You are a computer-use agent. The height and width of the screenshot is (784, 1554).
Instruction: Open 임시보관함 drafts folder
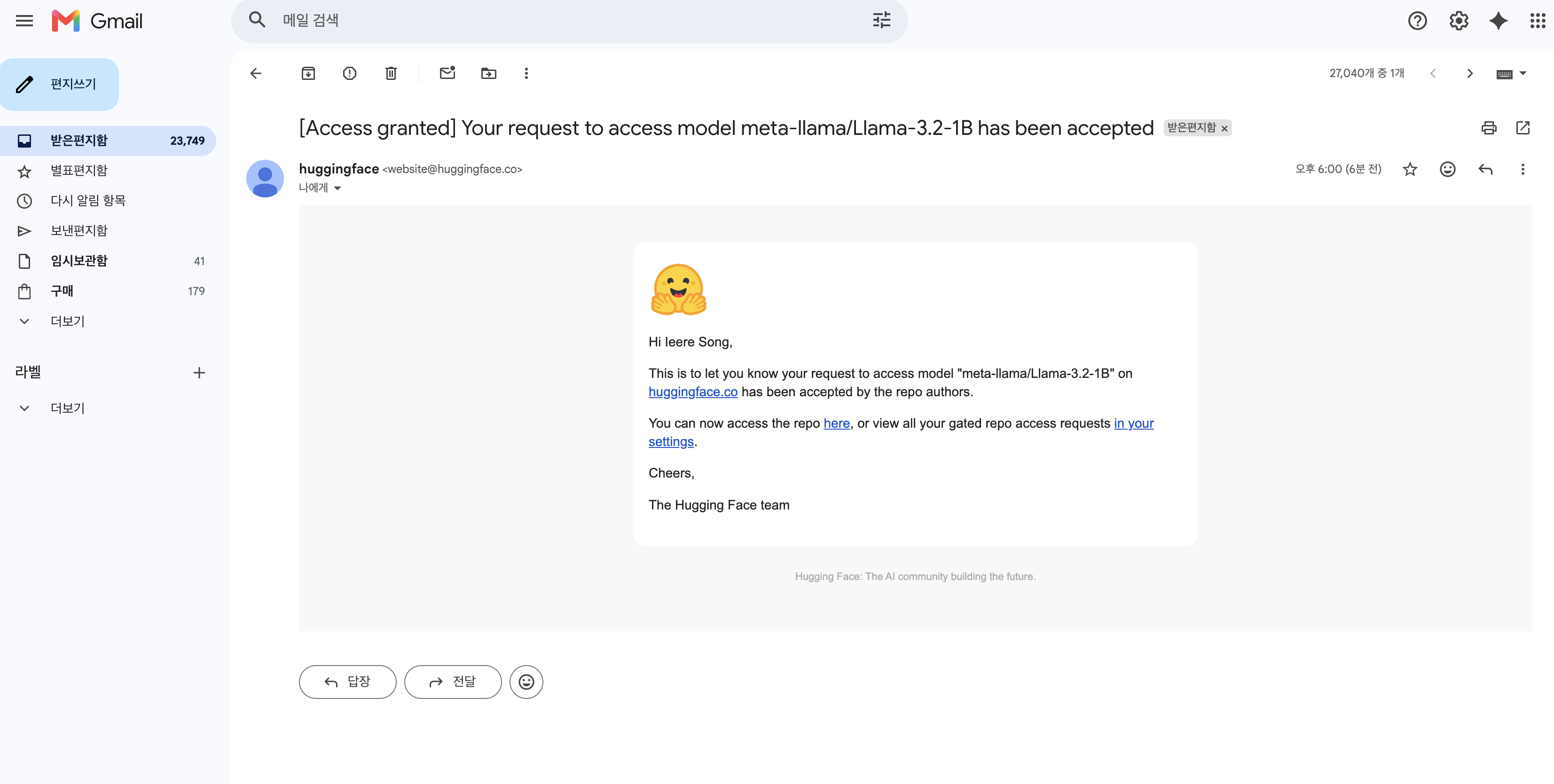click(108, 261)
